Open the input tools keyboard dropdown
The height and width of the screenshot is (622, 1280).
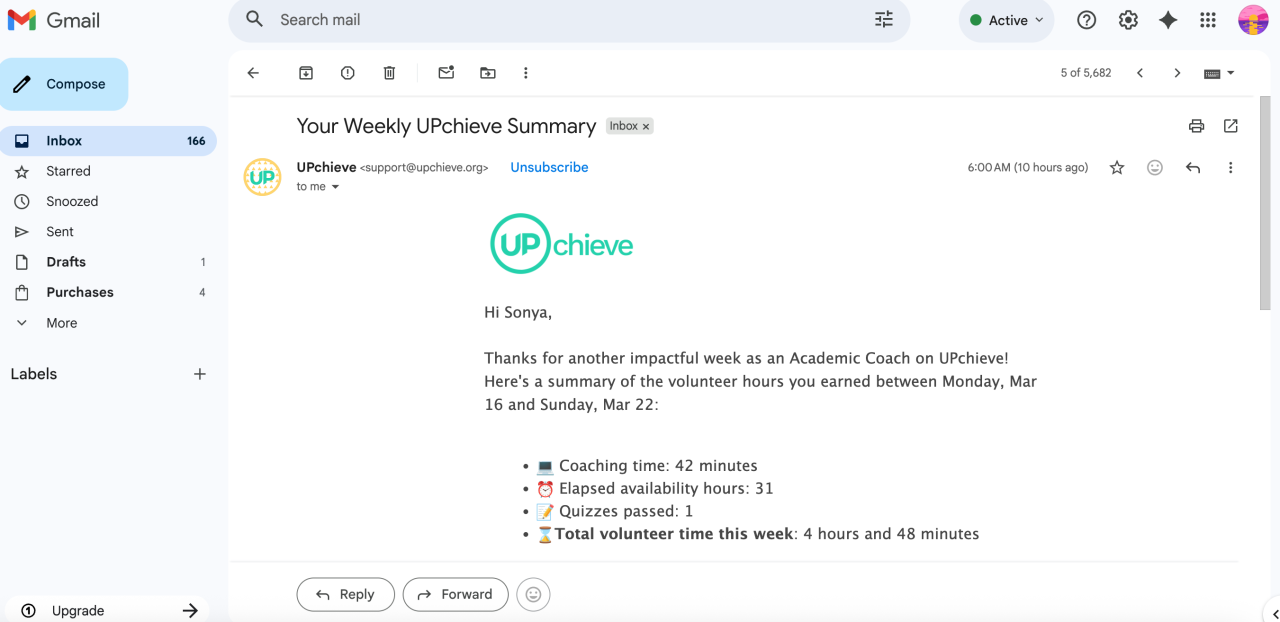pyautogui.click(x=1219, y=73)
